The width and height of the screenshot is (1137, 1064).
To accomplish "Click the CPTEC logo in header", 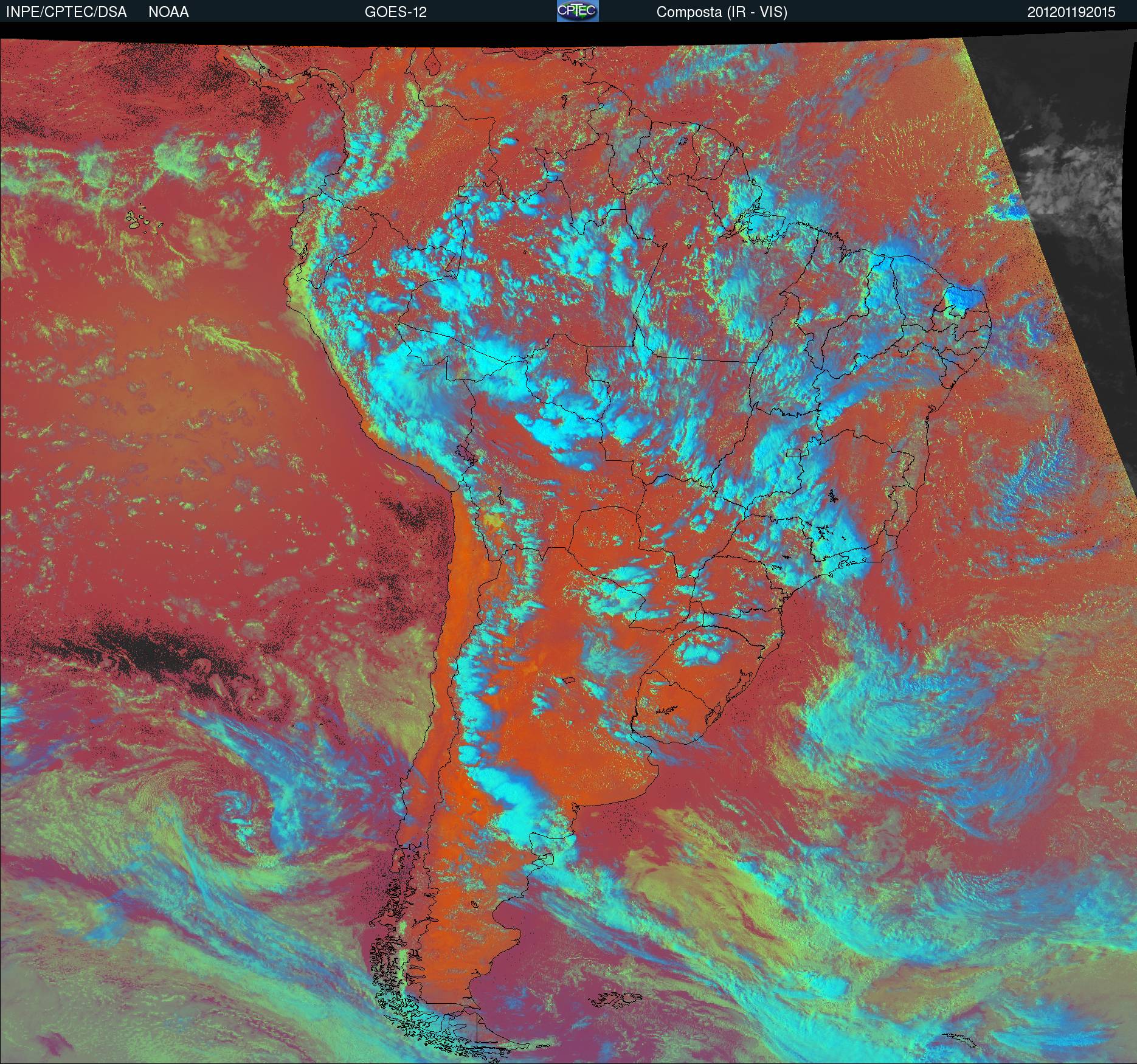I will (x=577, y=11).
